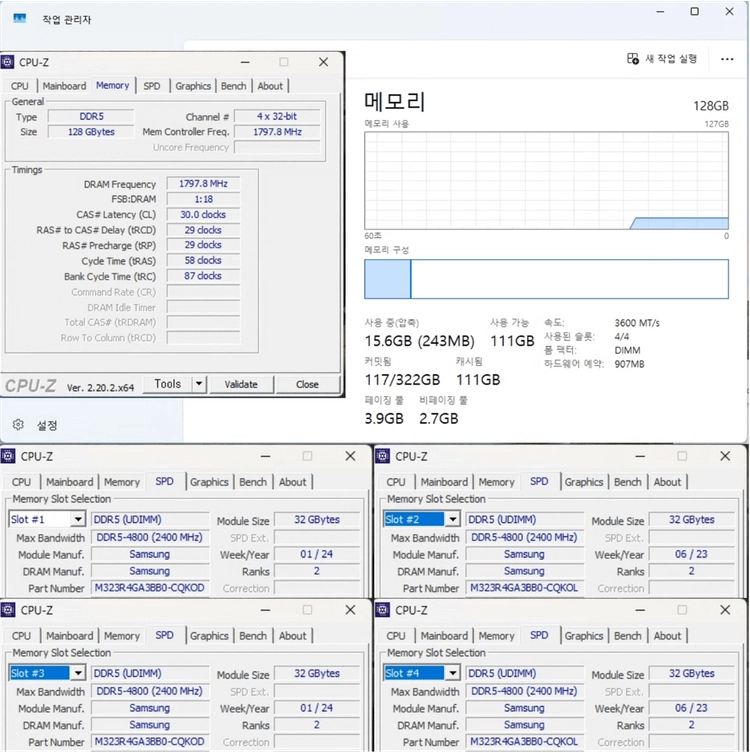The width and height of the screenshot is (750, 753).
Task: Close the CPU-Z Slot #3 window
Action: pyautogui.click(x=351, y=610)
